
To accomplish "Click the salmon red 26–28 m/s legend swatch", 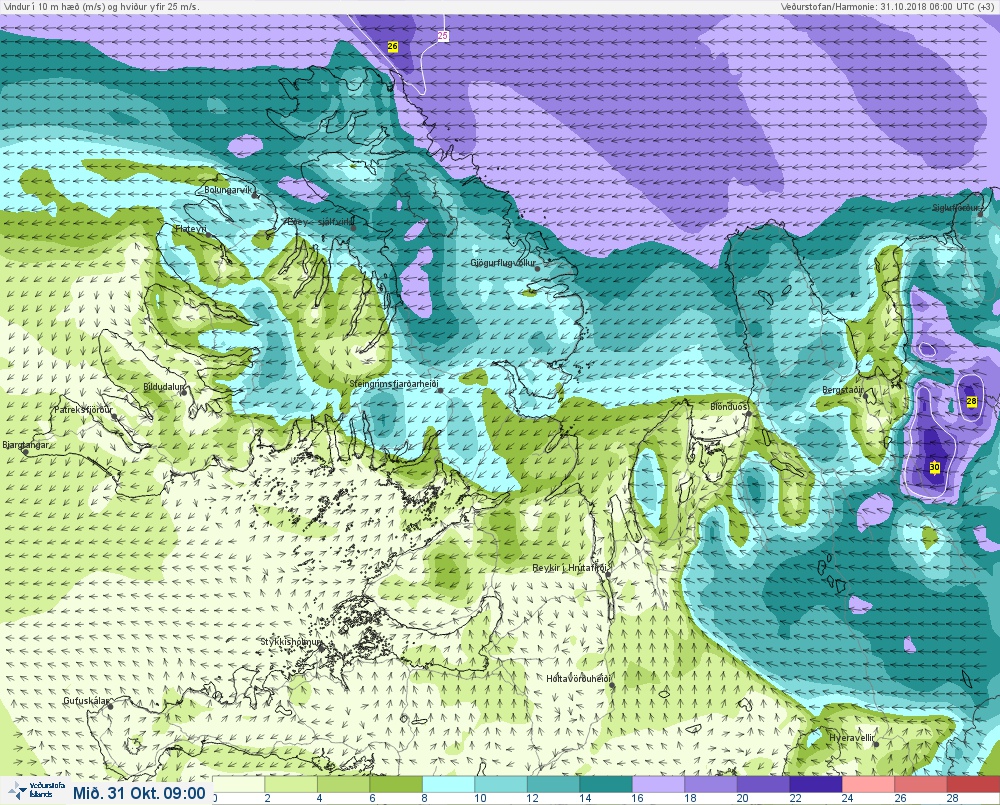I will point(921,784).
